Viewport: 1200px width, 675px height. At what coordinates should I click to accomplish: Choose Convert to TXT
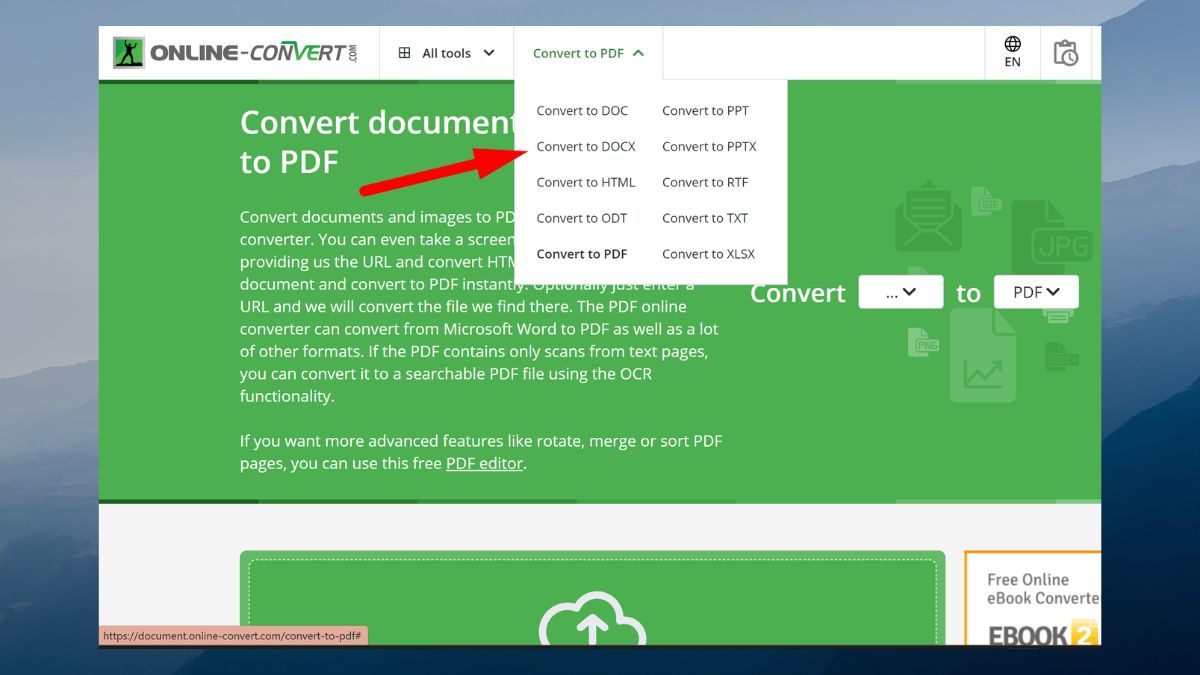point(705,219)
